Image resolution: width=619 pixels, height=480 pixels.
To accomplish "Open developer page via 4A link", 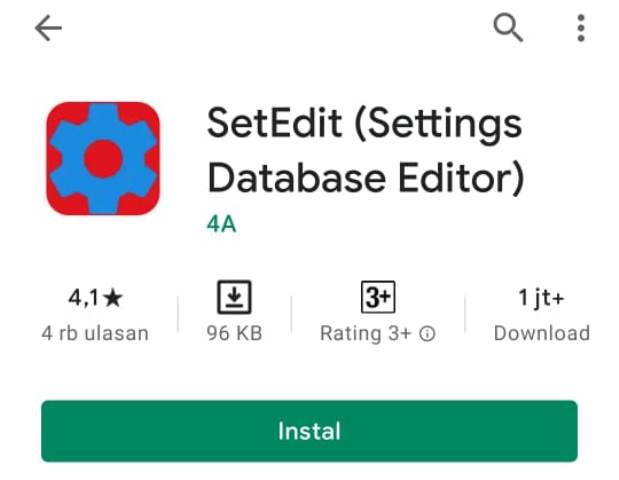I will (x=221, y=225).
